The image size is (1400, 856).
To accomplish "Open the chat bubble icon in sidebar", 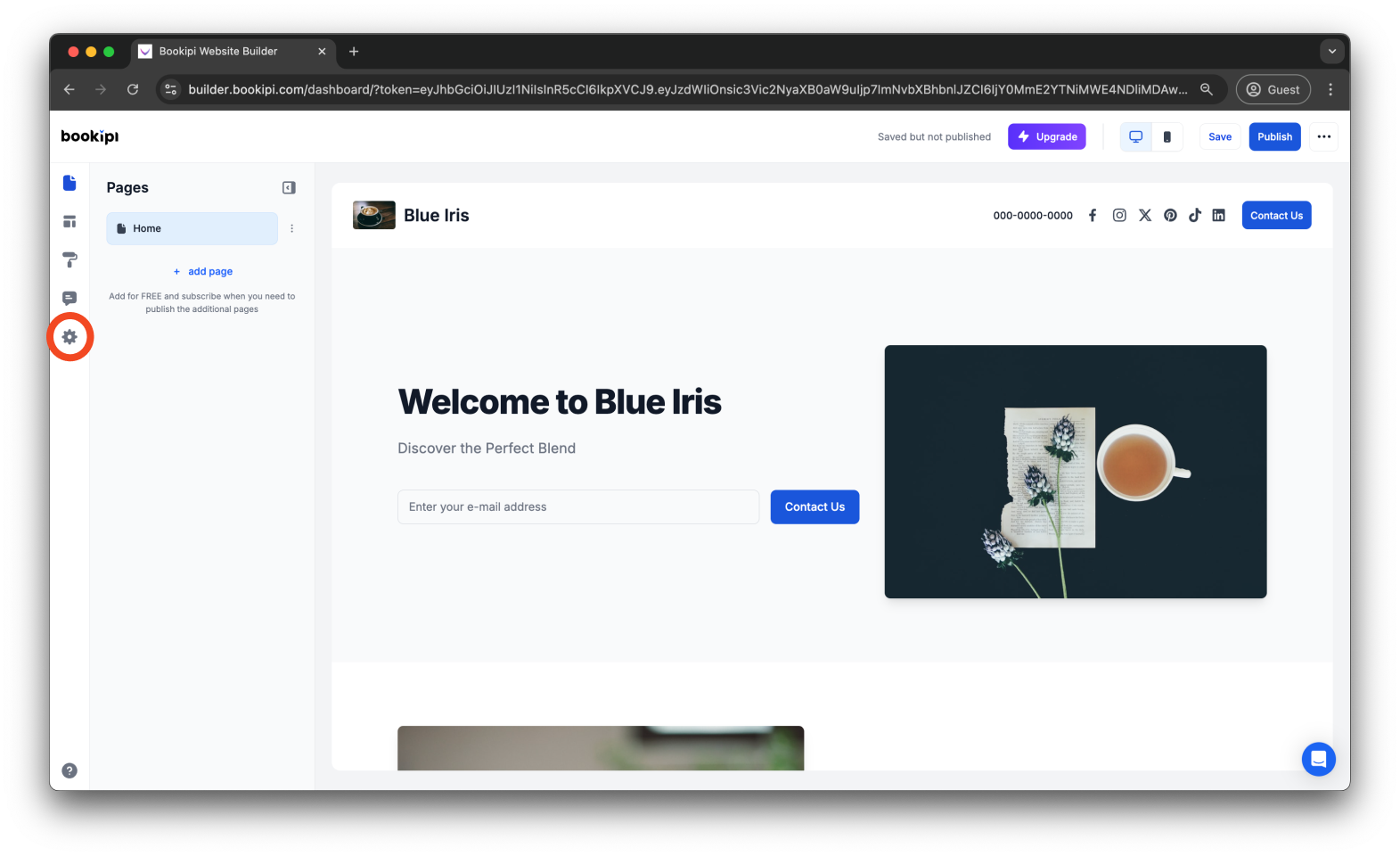I will tap(70, 298).
